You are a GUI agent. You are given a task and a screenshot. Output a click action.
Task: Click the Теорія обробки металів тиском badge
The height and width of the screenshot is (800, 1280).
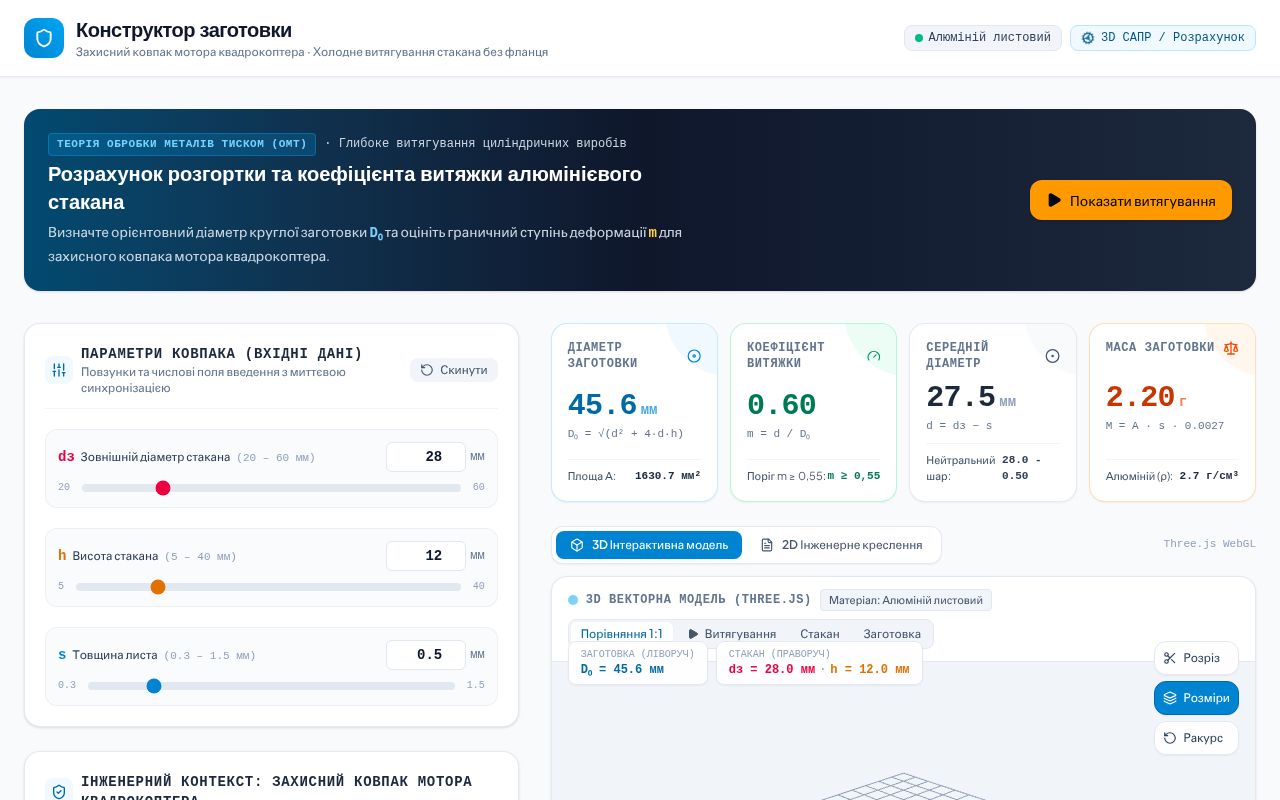pos(182,144)
